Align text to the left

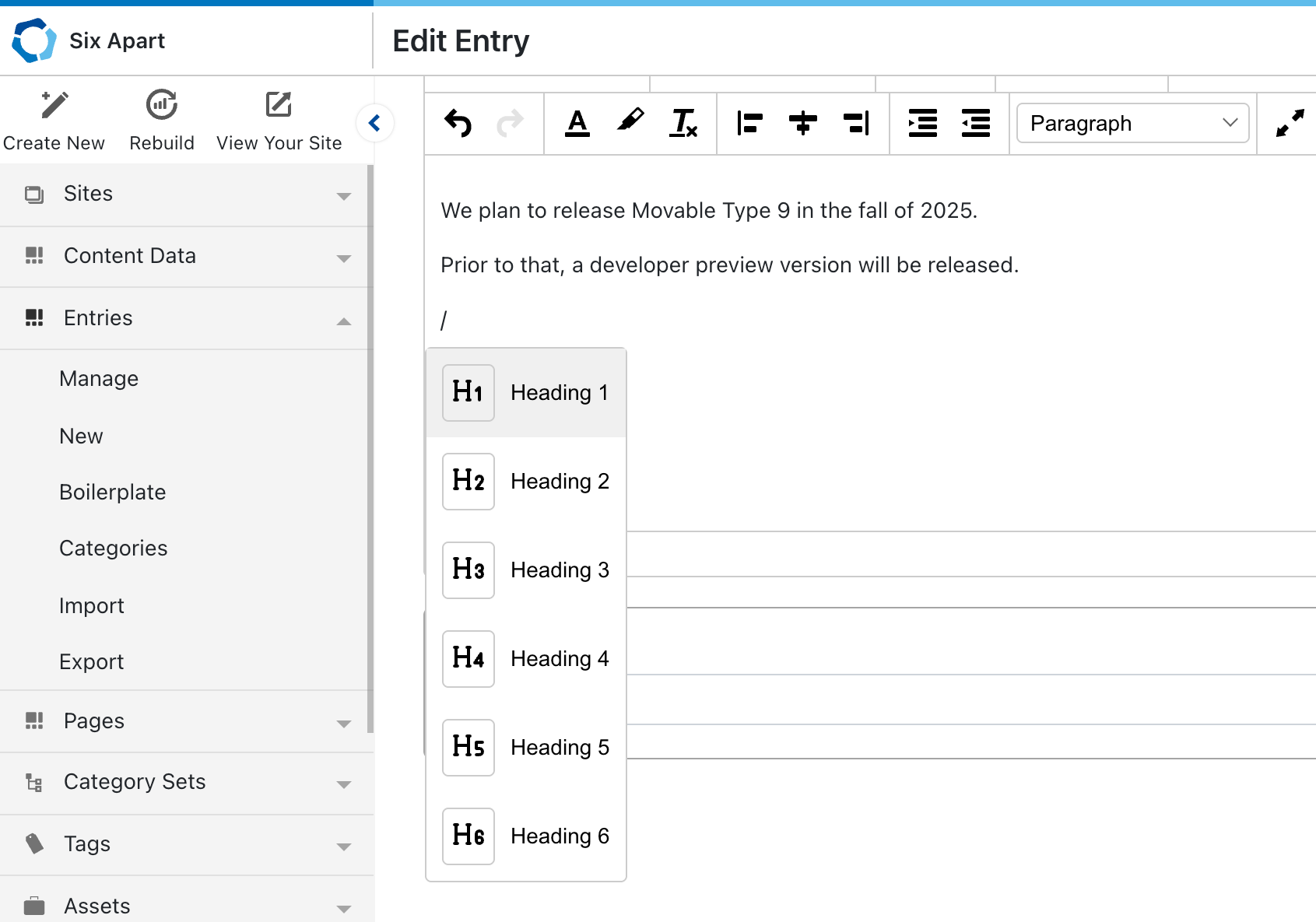click(749, 123)
